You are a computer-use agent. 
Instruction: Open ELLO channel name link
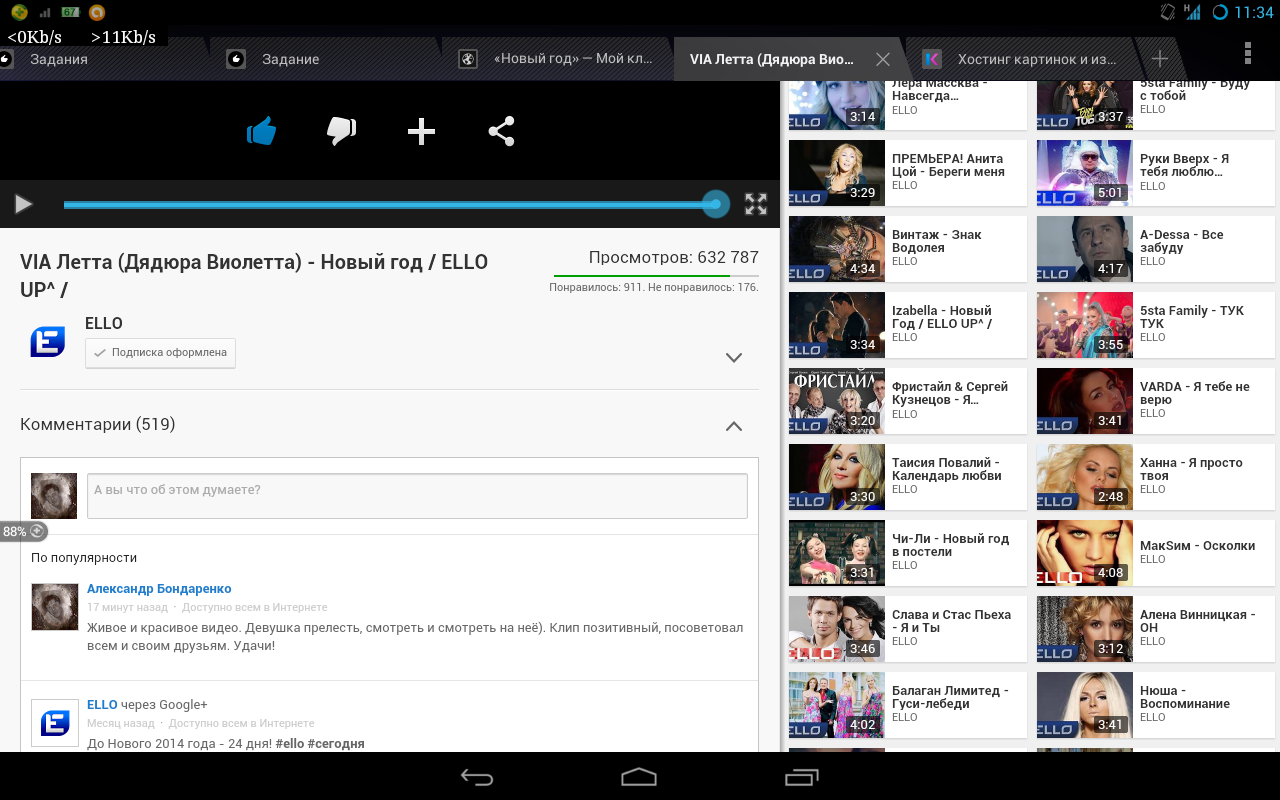coord(104,323)
